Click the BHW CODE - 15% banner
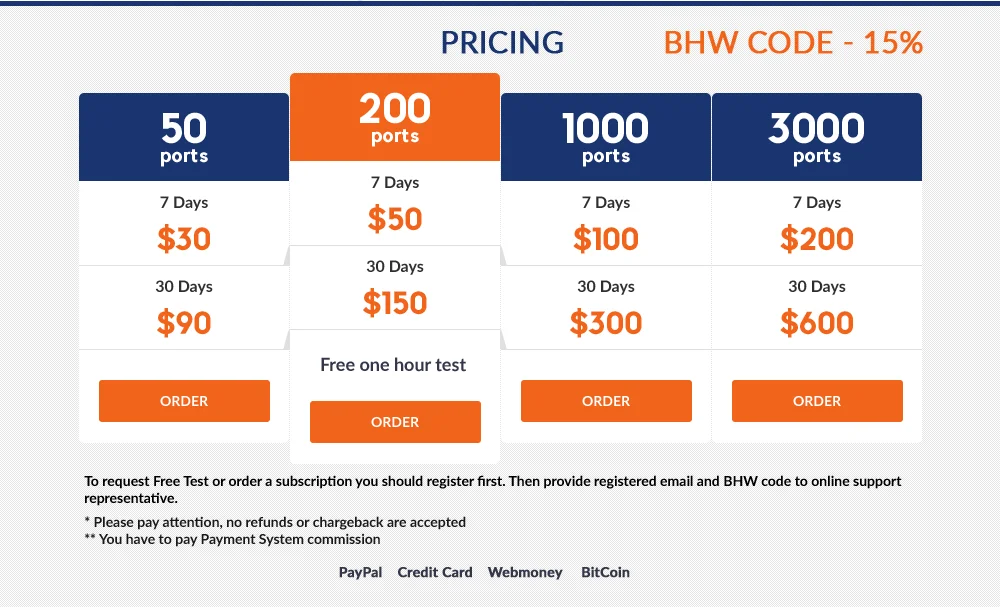 pos(793,43)
